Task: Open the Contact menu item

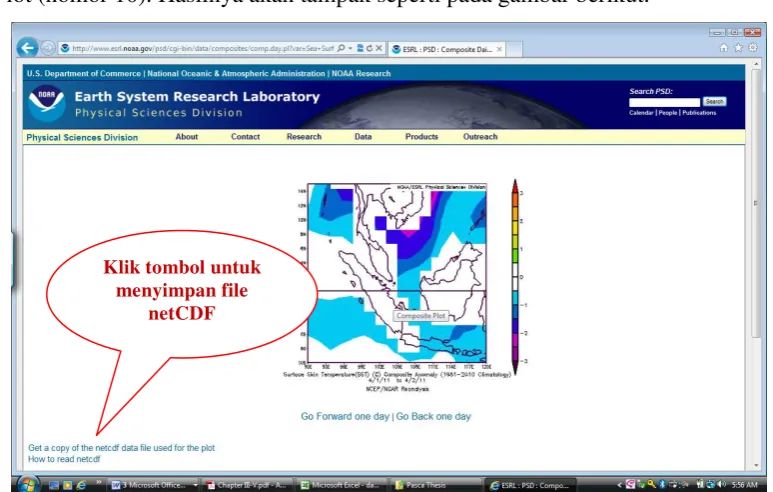Action: click(246, 137)
